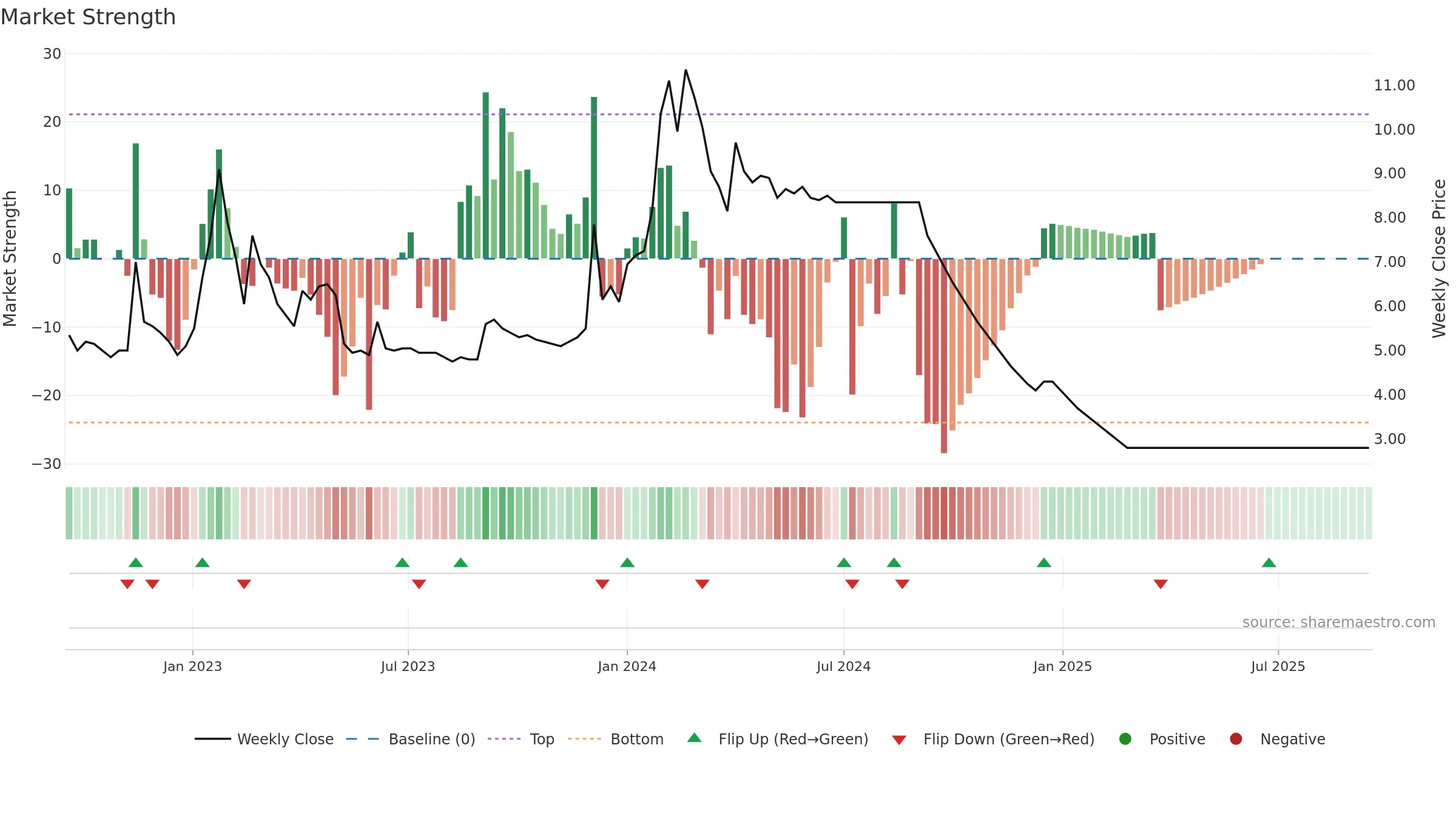Image resolution: width=1456 pixels, height=819 pixels.
Task: Toggle Flip Up (Red→Green) legend entry
Action: pyautogui.click(x=778, y=739)
